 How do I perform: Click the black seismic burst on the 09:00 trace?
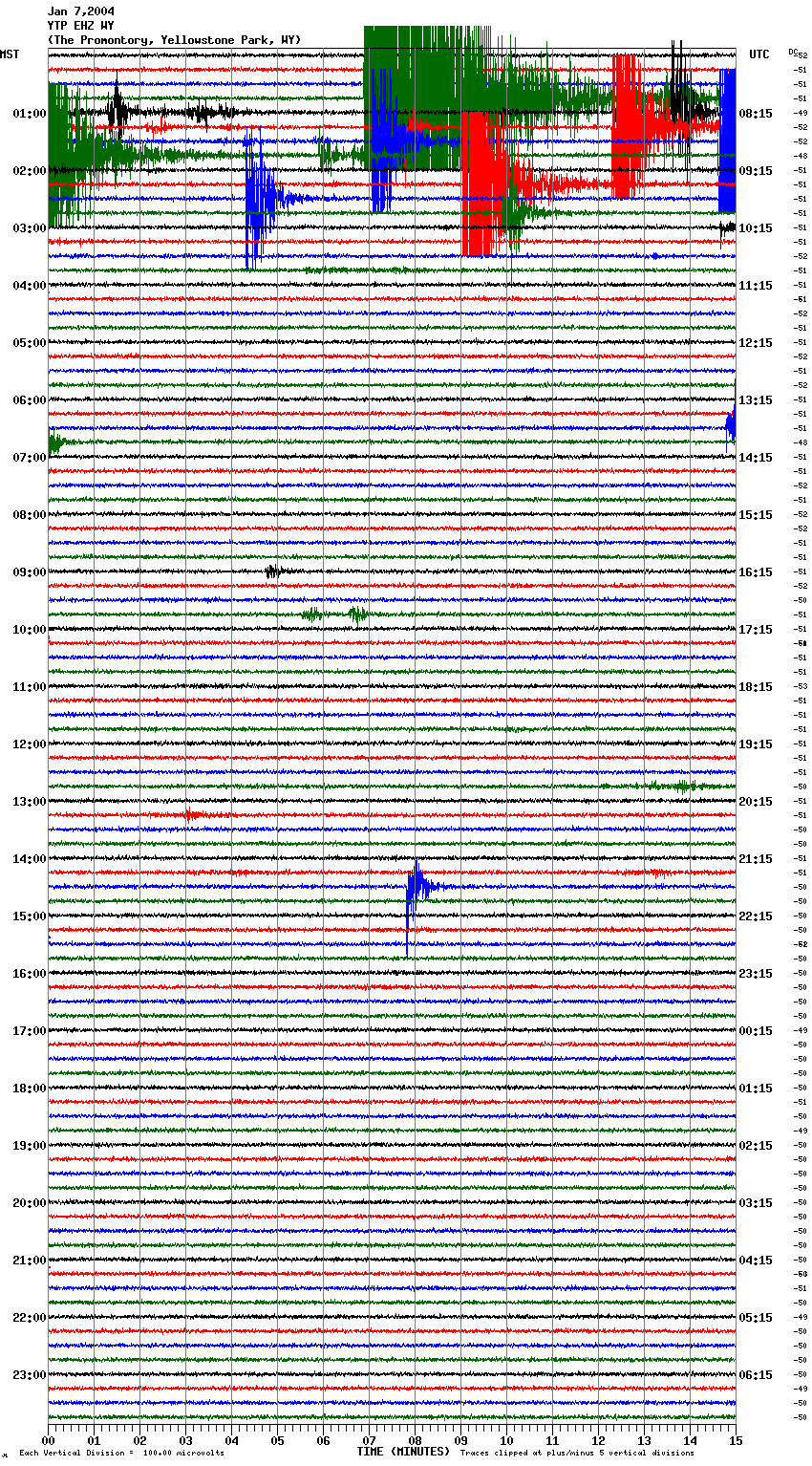(275, 571)
